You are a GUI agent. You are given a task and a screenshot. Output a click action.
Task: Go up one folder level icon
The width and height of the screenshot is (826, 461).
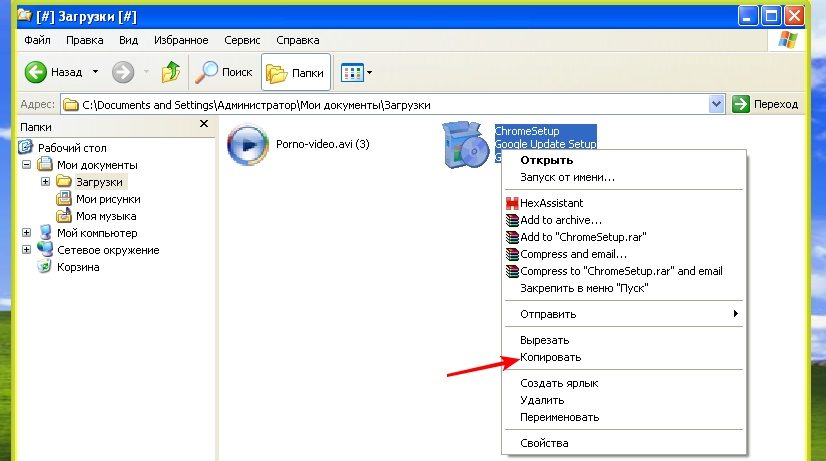click(x=171, y=72)
